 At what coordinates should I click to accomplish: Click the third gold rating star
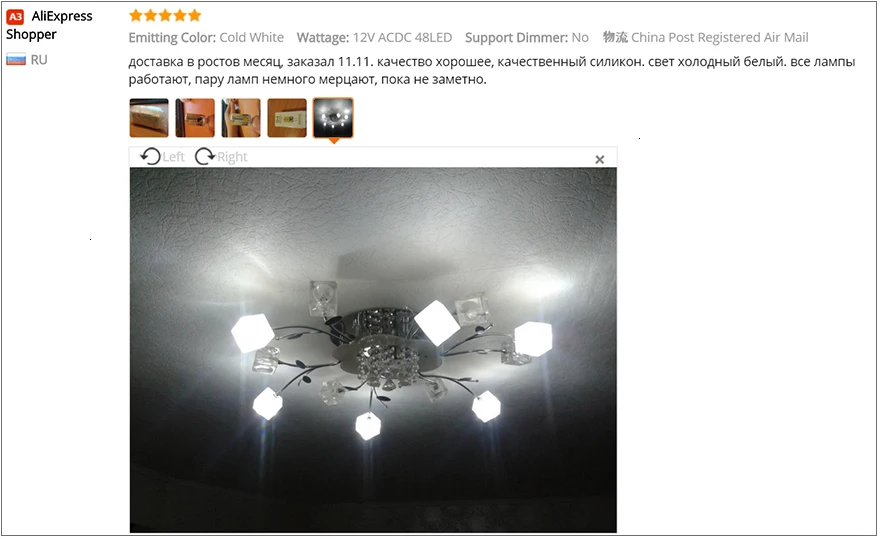coord(165,15)
